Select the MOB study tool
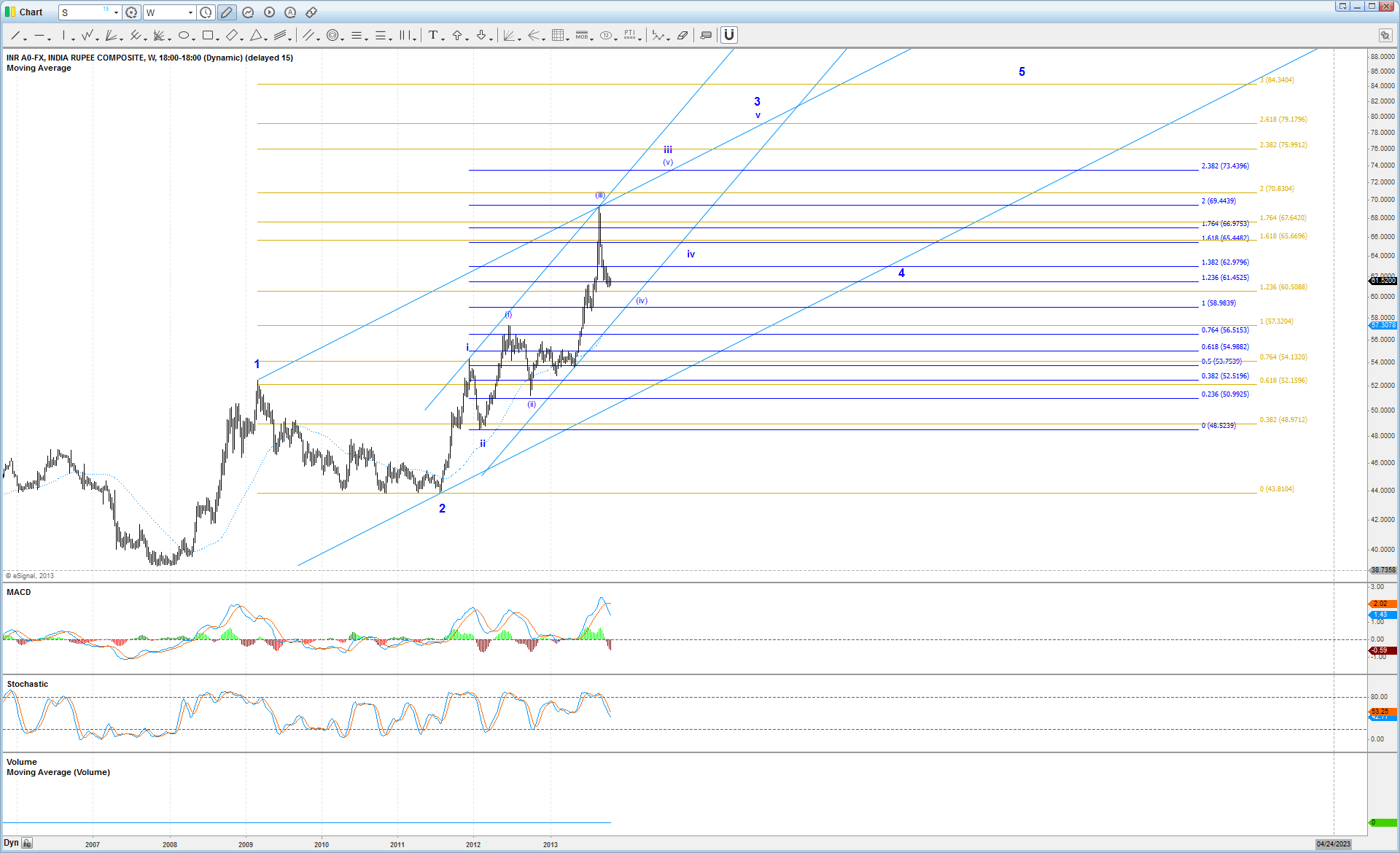This screenshot has height=853, width=1400. pos(582,35)
